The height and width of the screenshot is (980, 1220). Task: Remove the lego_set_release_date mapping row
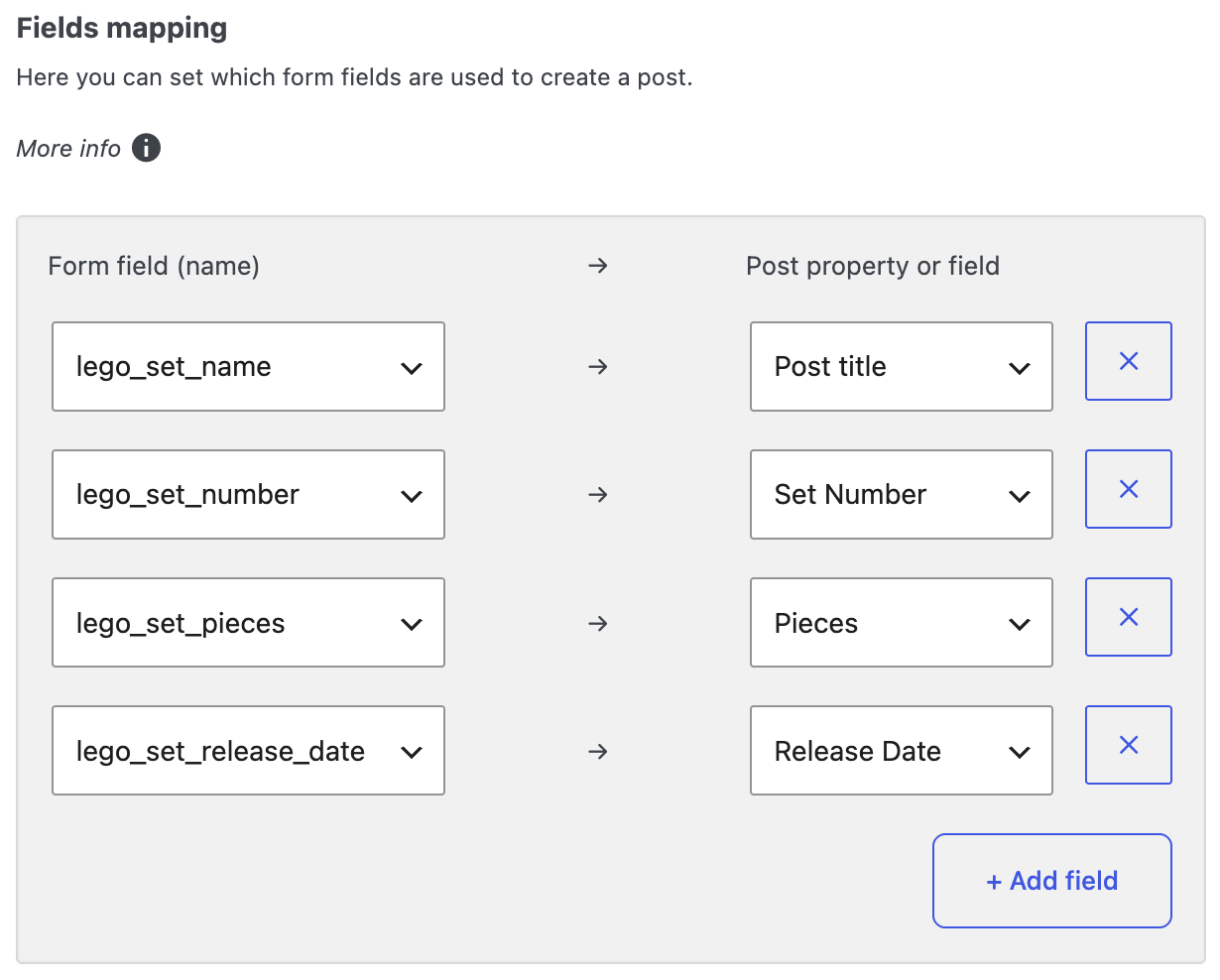click(x=1129, y=745)
